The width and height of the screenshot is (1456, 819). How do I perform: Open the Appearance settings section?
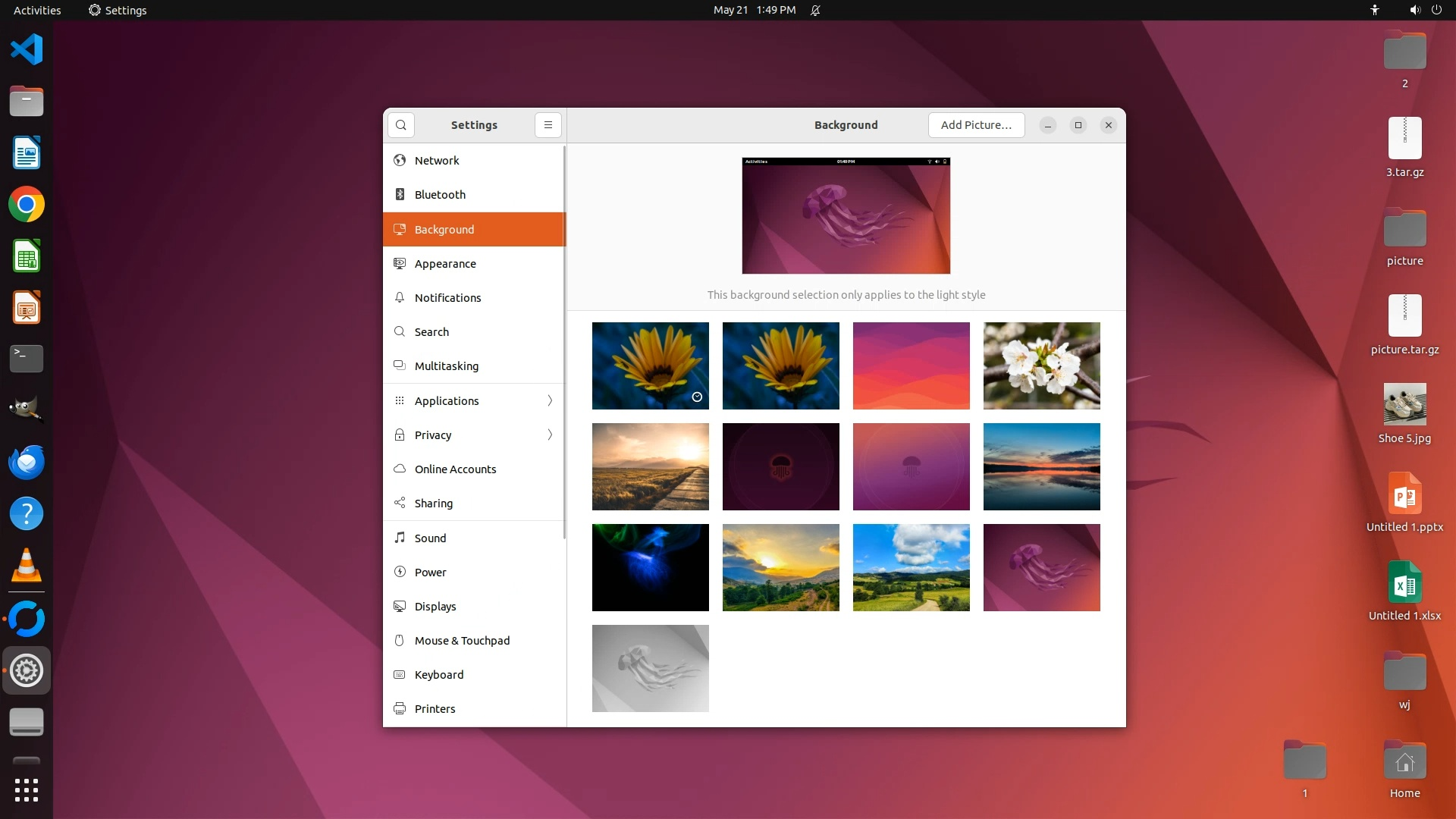click(445, 264)
